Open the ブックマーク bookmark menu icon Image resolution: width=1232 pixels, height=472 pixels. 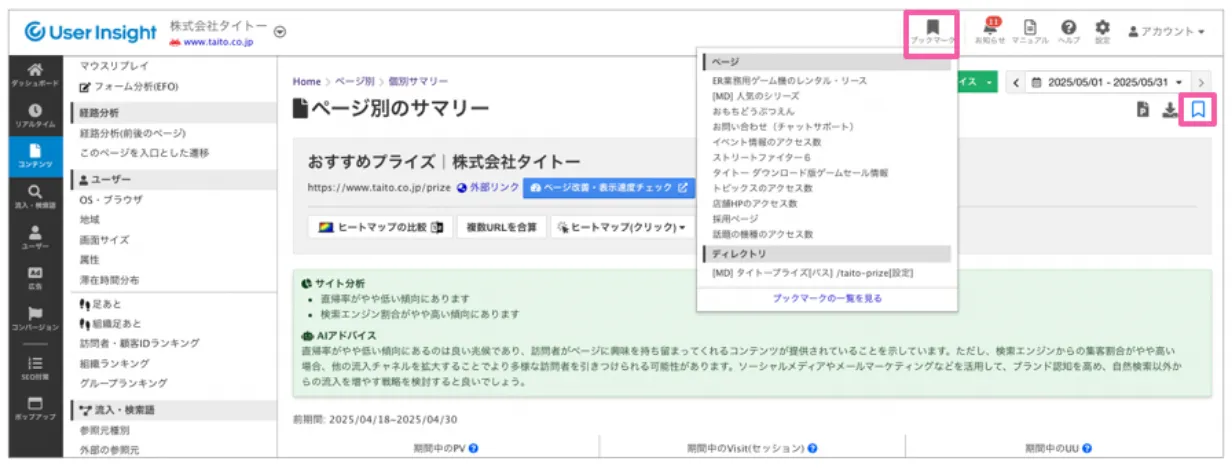click(x=932, y=32)
